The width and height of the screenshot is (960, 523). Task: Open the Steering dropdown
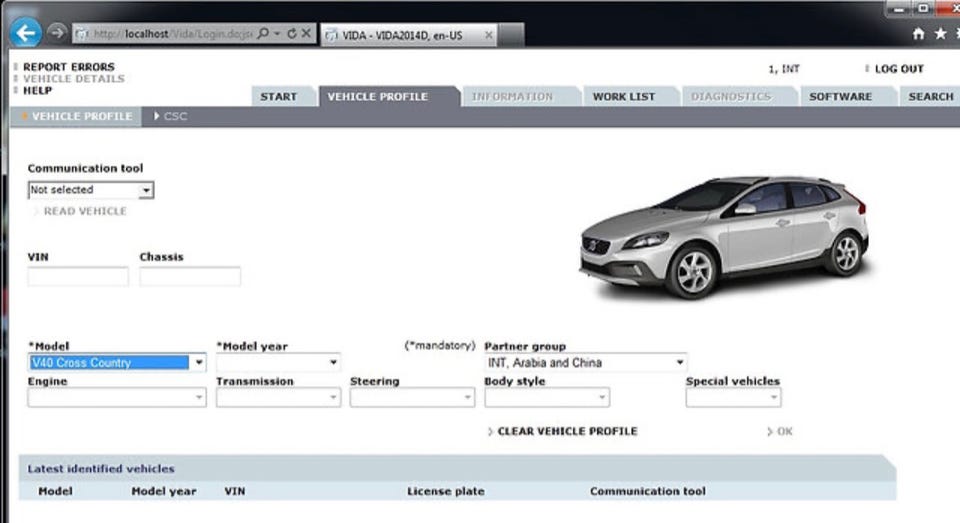(412, 397)
